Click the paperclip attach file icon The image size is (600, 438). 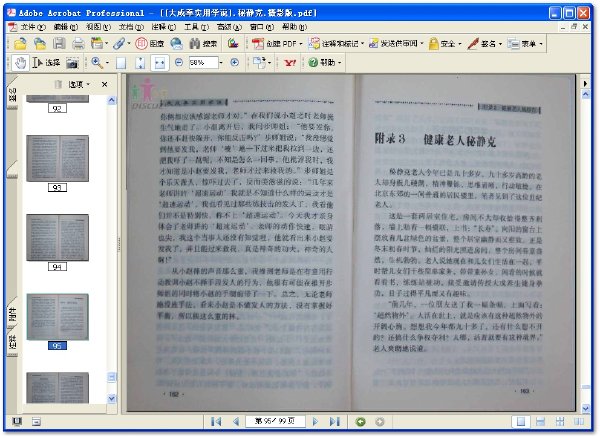coord(119,44)
